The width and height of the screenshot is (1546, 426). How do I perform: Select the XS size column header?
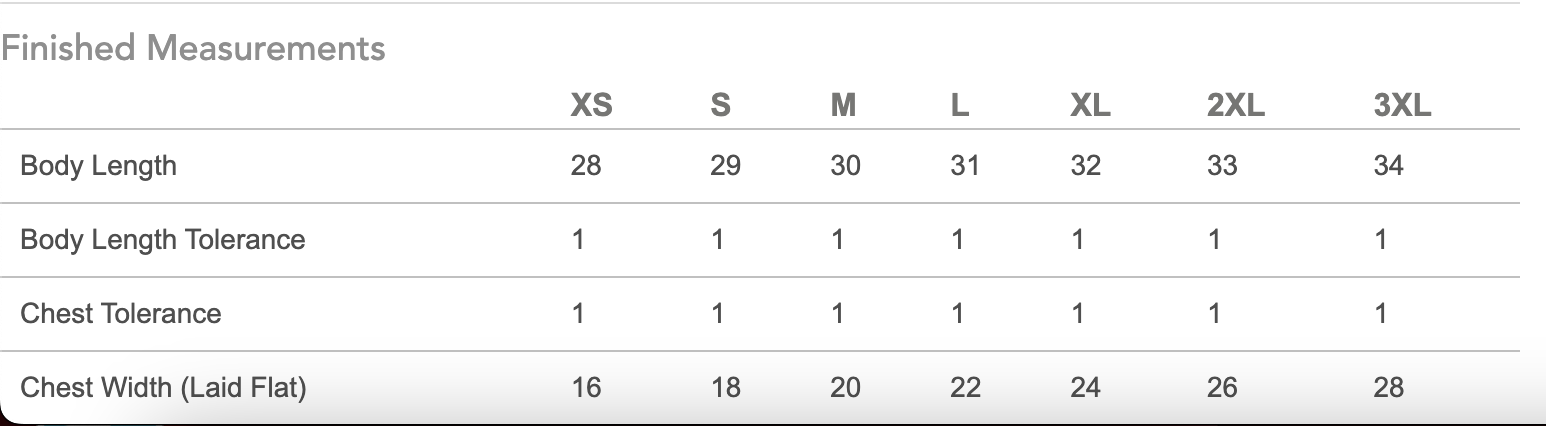(x=591, y=105)
